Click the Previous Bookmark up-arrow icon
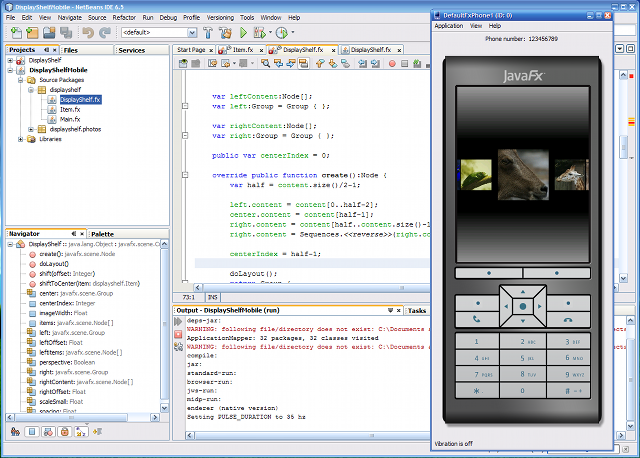This screenshot has width=640, height=458. point(320,63)
